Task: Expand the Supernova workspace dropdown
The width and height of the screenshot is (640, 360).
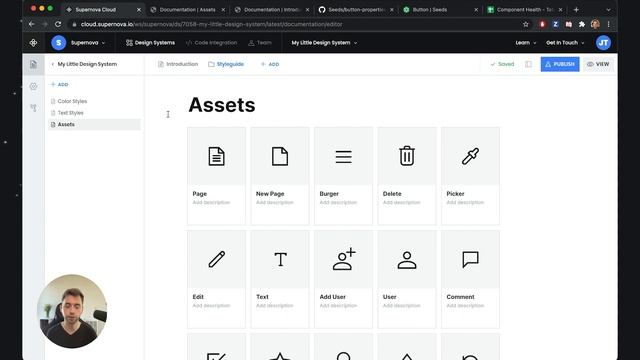Action: click(88, 42)
